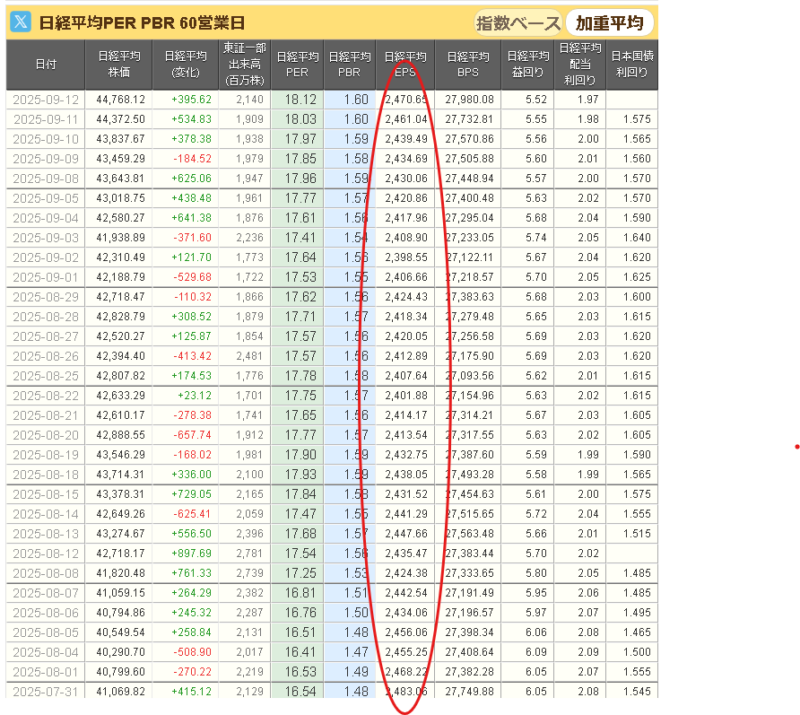Click volume value 2,481
The width and height of the screenshot is (800, 715).
249,356
